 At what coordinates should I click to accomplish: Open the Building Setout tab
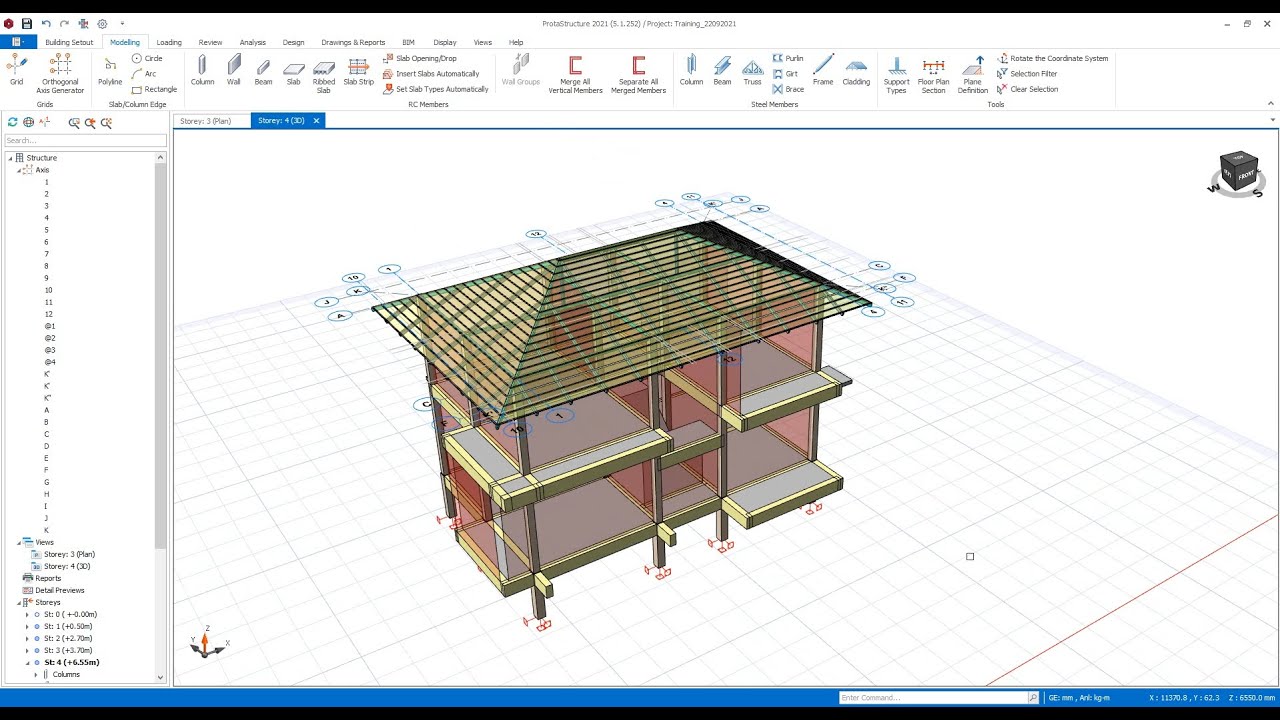[69, 42]
